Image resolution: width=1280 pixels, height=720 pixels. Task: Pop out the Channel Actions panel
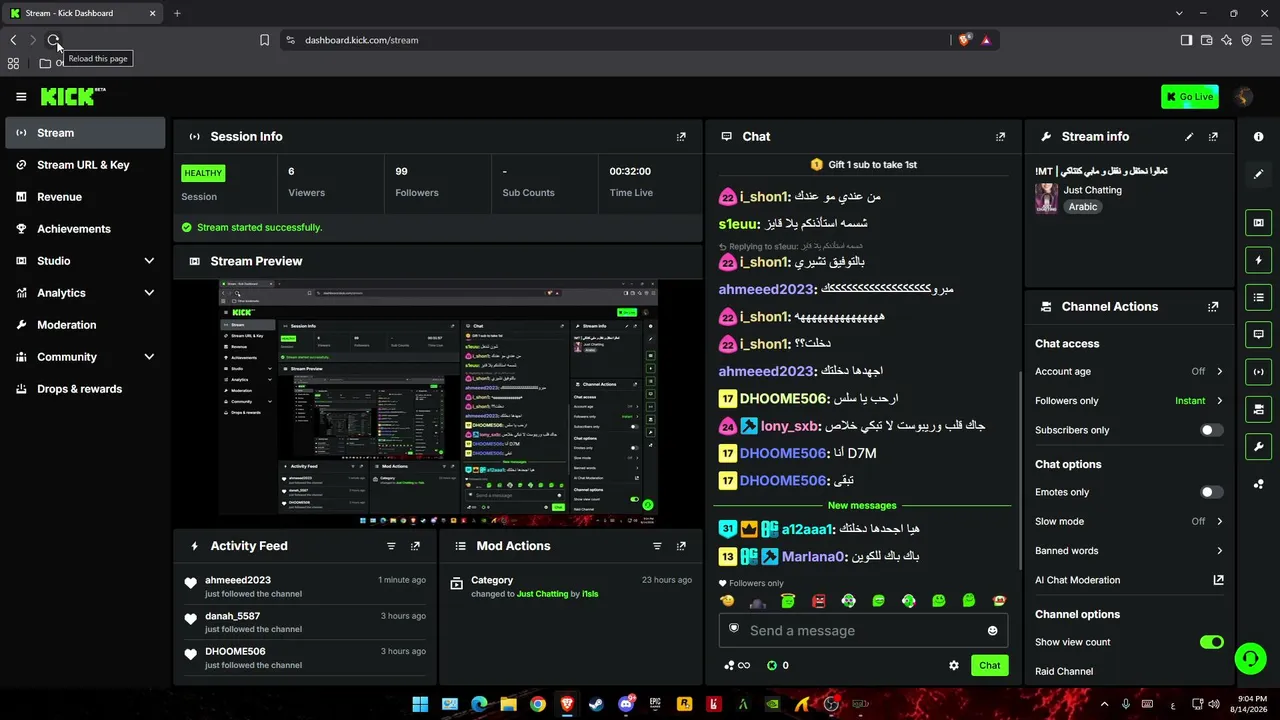1213,307
